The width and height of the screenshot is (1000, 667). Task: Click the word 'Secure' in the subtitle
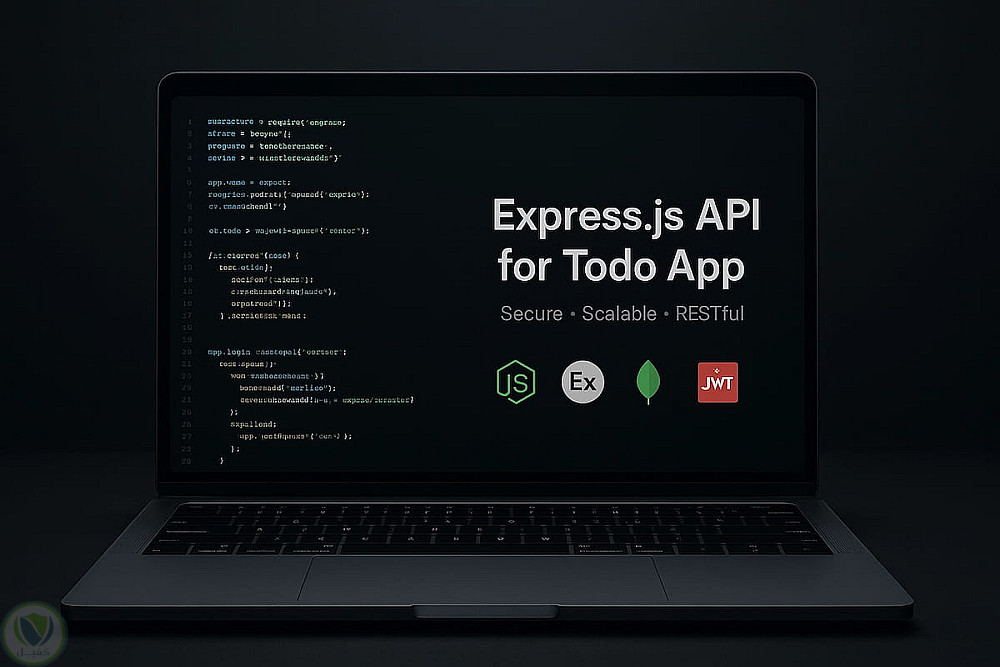coord(531,314)
